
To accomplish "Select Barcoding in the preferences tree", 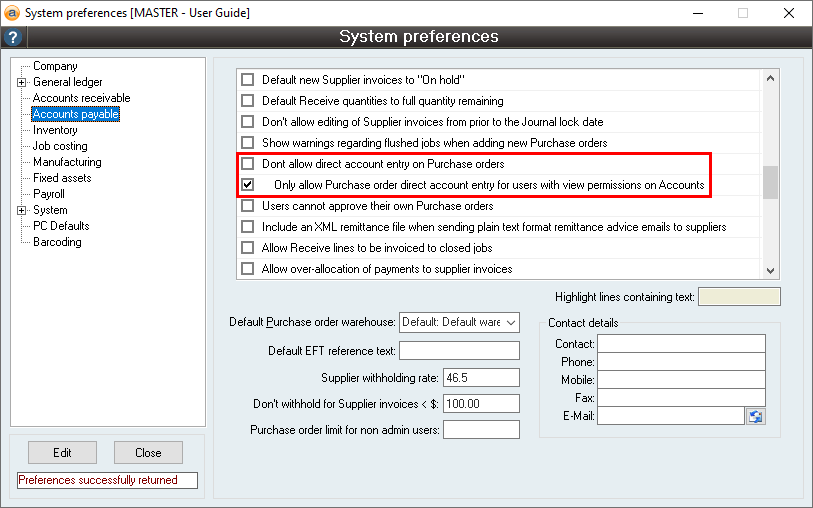I will click(57, 242).
